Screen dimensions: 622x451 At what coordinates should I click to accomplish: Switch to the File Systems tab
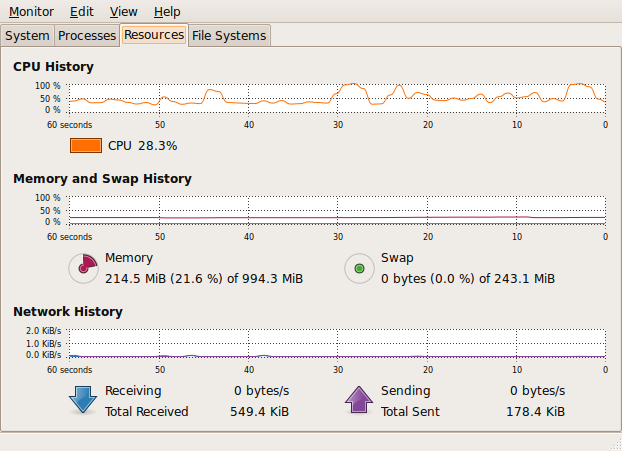(229, 36)
